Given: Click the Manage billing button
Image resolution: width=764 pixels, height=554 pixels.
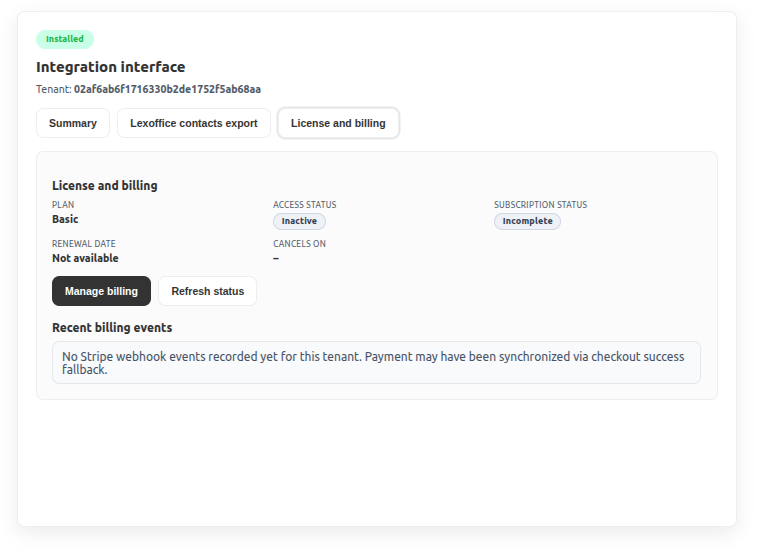Looking at the screenshot, I should [x=101, y=291].
